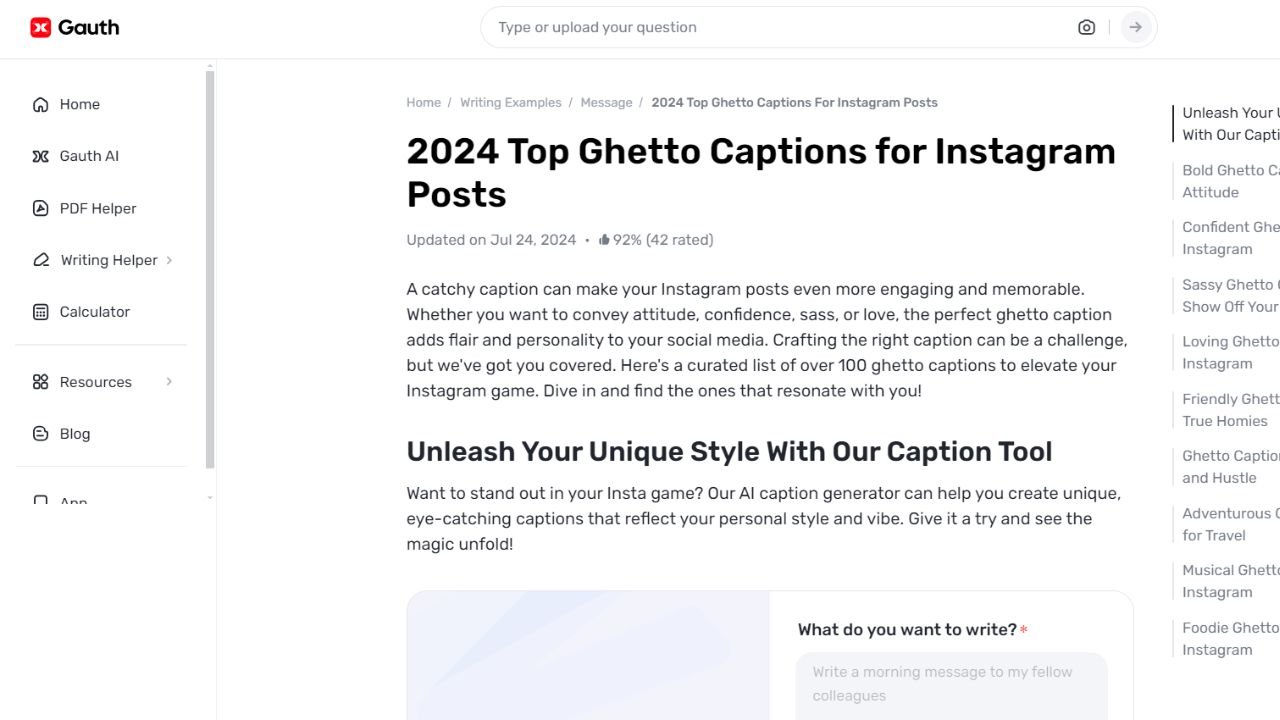Viewport: 1280px width, 720px height.
Task: Open Gauth AI from the sidebar menu
Action: (90, 156)
